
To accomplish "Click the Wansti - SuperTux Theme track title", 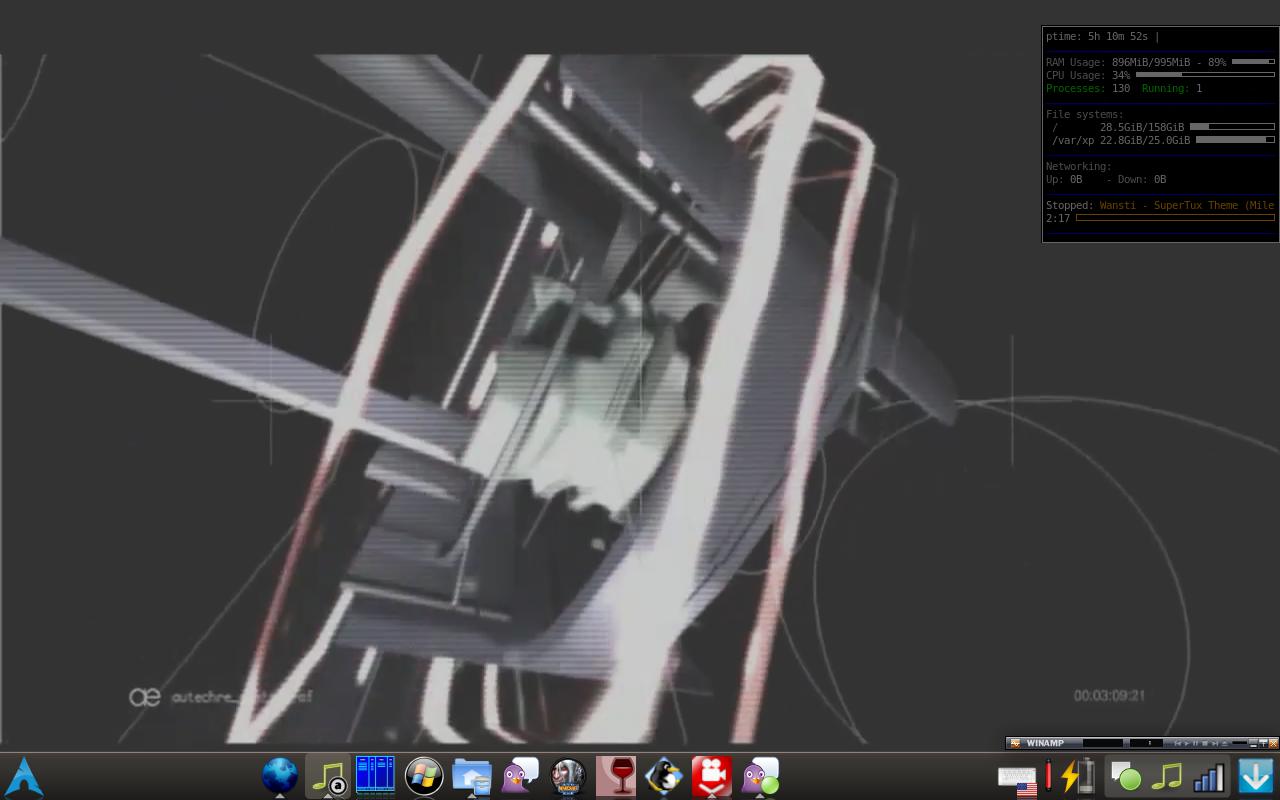I will pos(1187,205).
